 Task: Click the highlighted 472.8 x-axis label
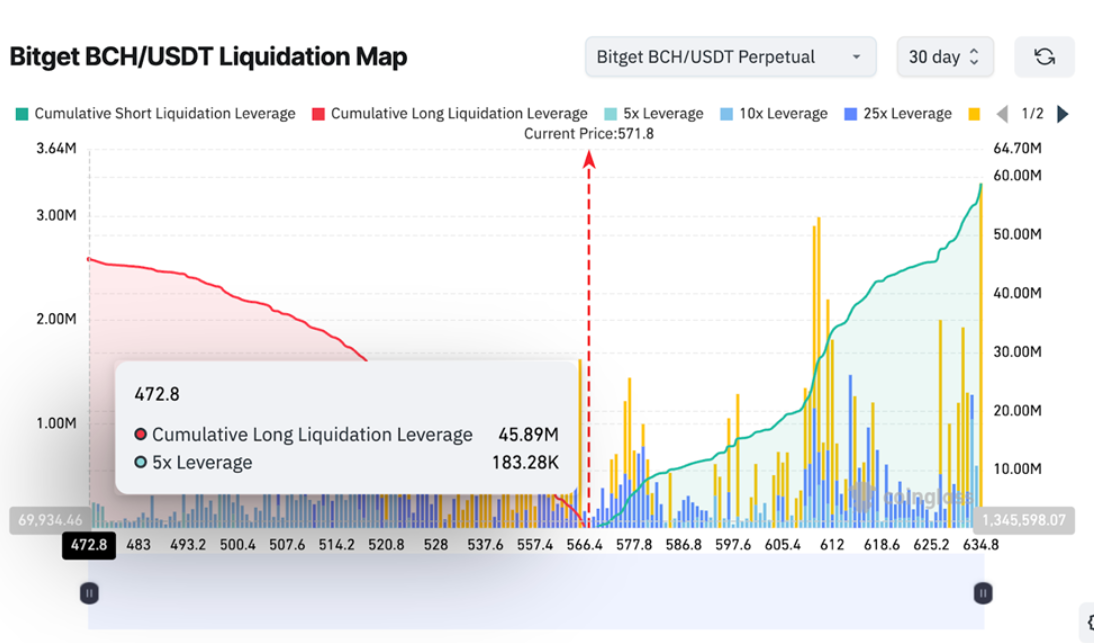click(89, 545)
